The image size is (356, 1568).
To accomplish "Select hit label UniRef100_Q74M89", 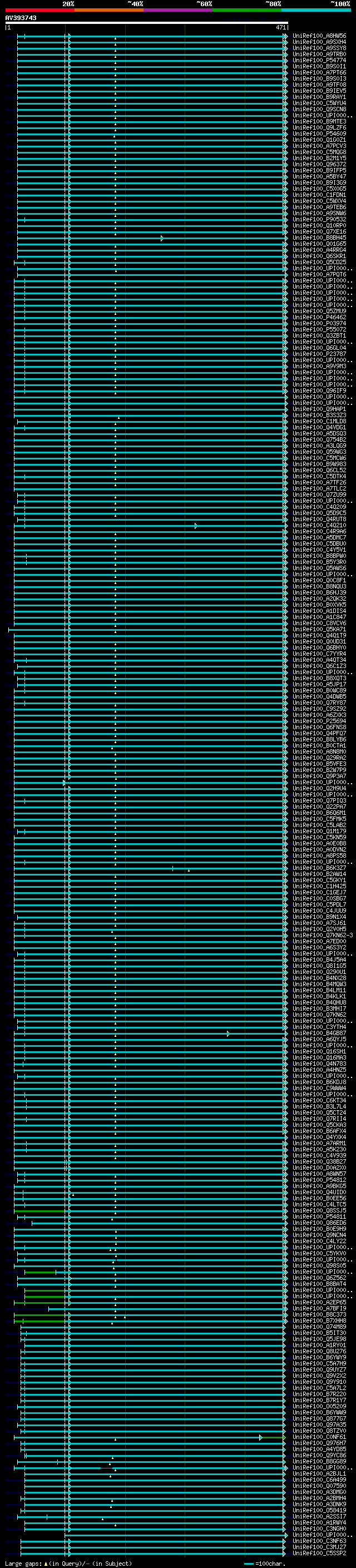I will click(x=319, y=1327).
